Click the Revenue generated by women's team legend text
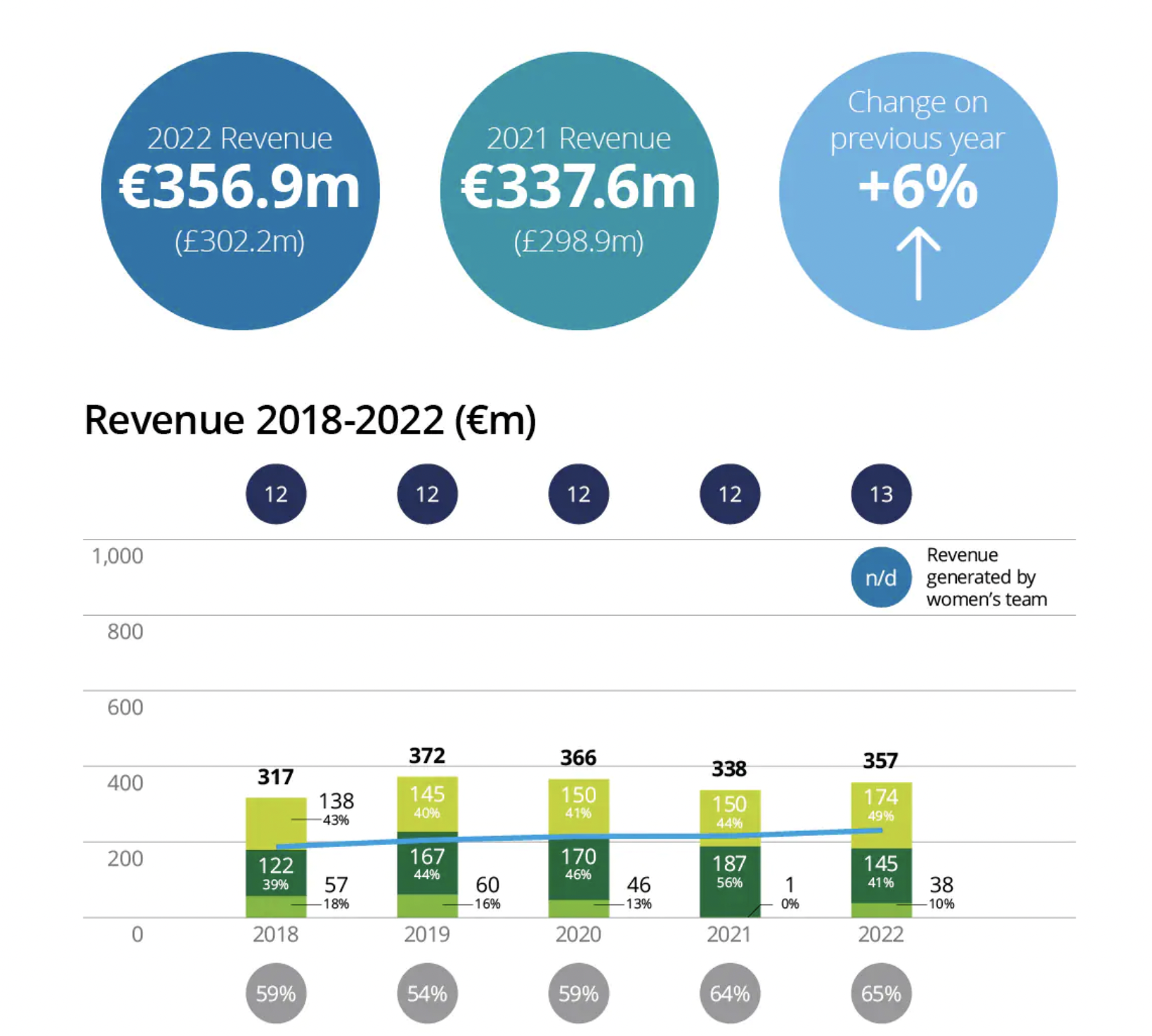This screenshot has height=1036, width=1152. 987,577
